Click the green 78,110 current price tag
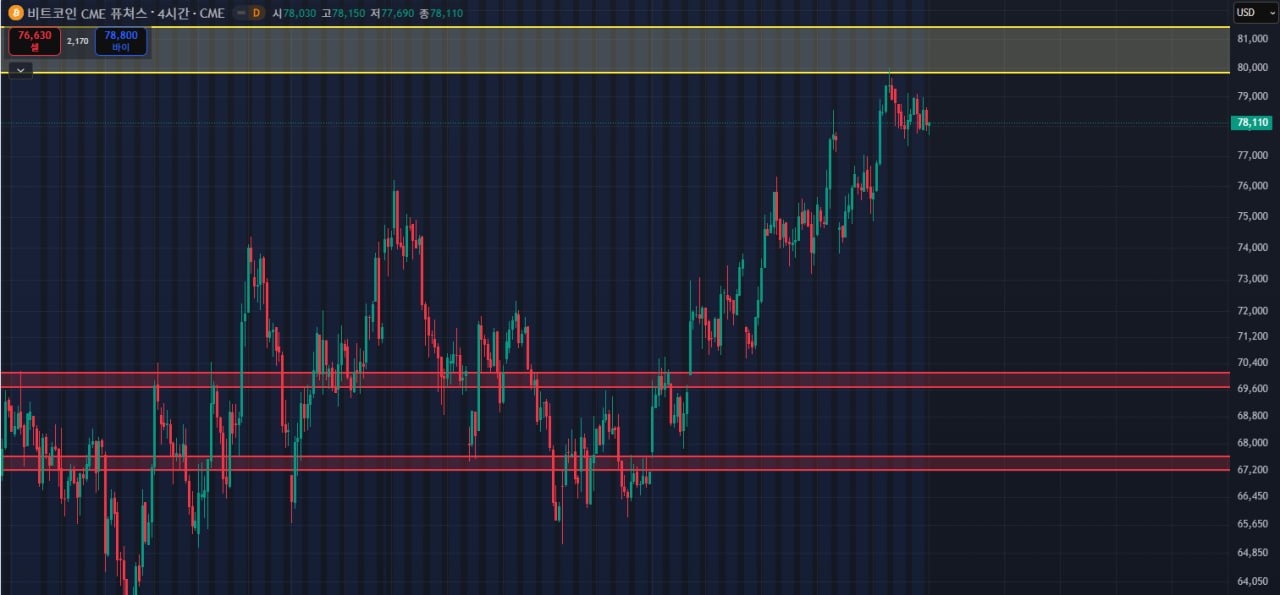The image size is (1280, 595). (x=1253, y=122)
